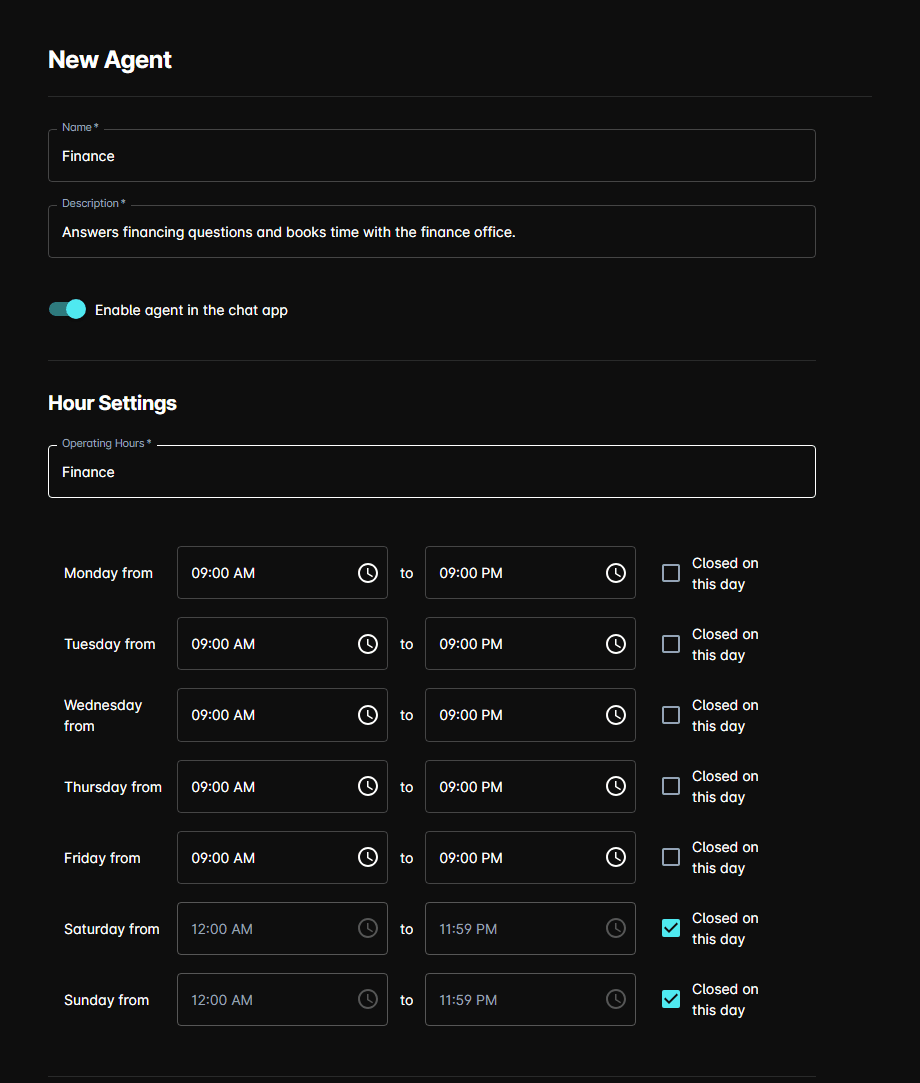Viewport: 920px width, 1083px height.
Task: Edit Monday from time 09:00 AM
Action: pos(282,573)
